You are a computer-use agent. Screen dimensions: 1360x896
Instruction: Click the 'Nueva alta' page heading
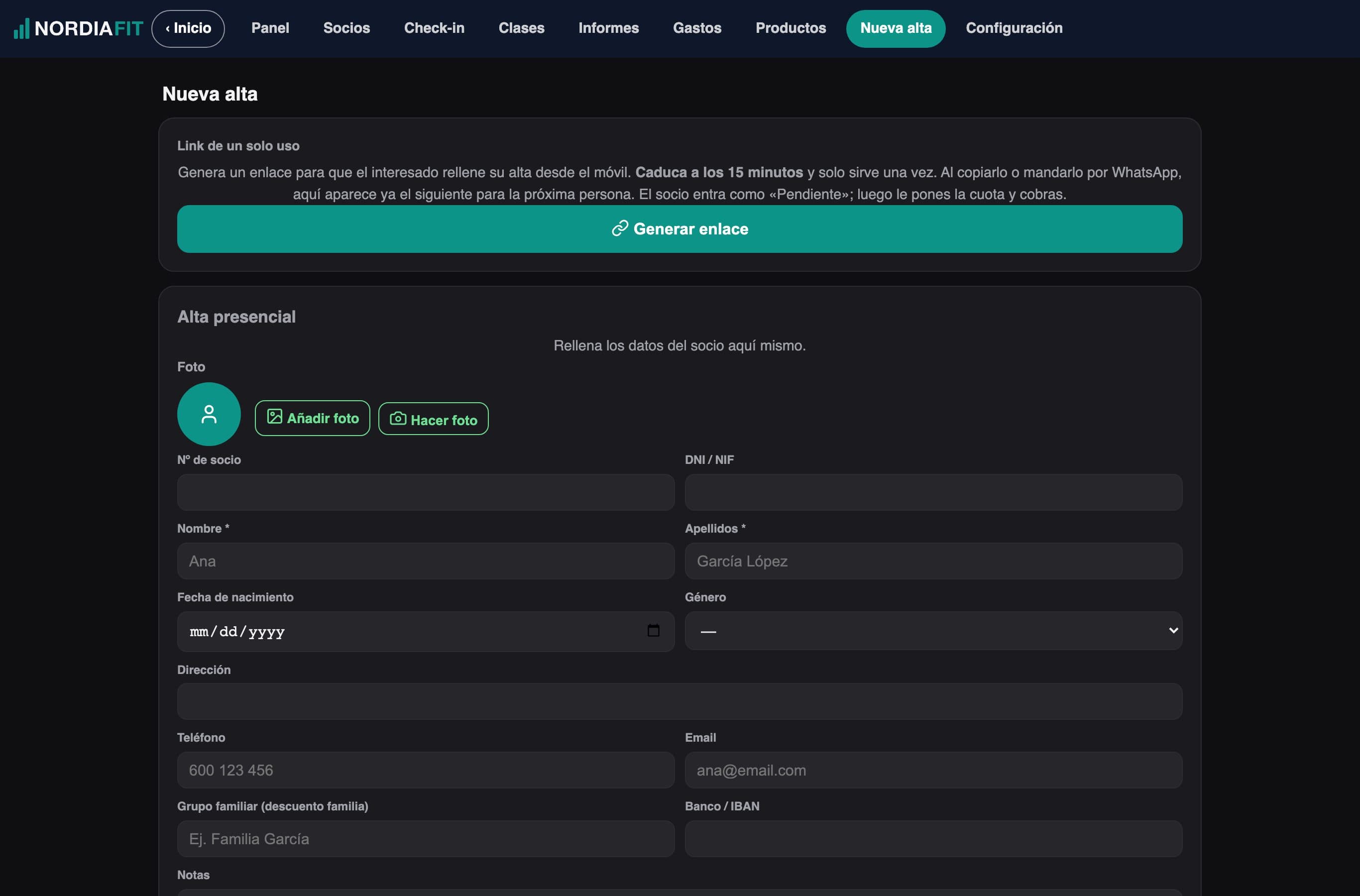(x=210, y=94)
